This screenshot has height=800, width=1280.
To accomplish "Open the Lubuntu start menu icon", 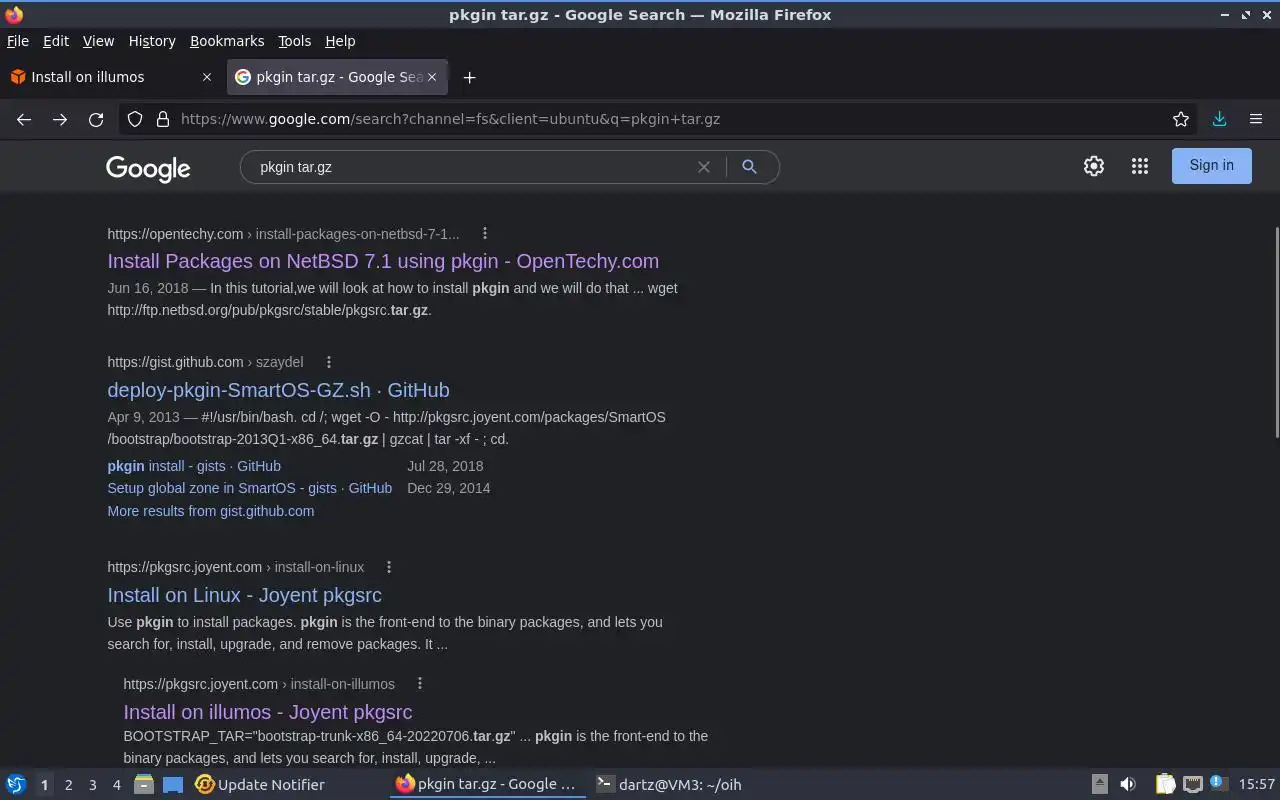I will pyautogui.click(x=16, y=784).
